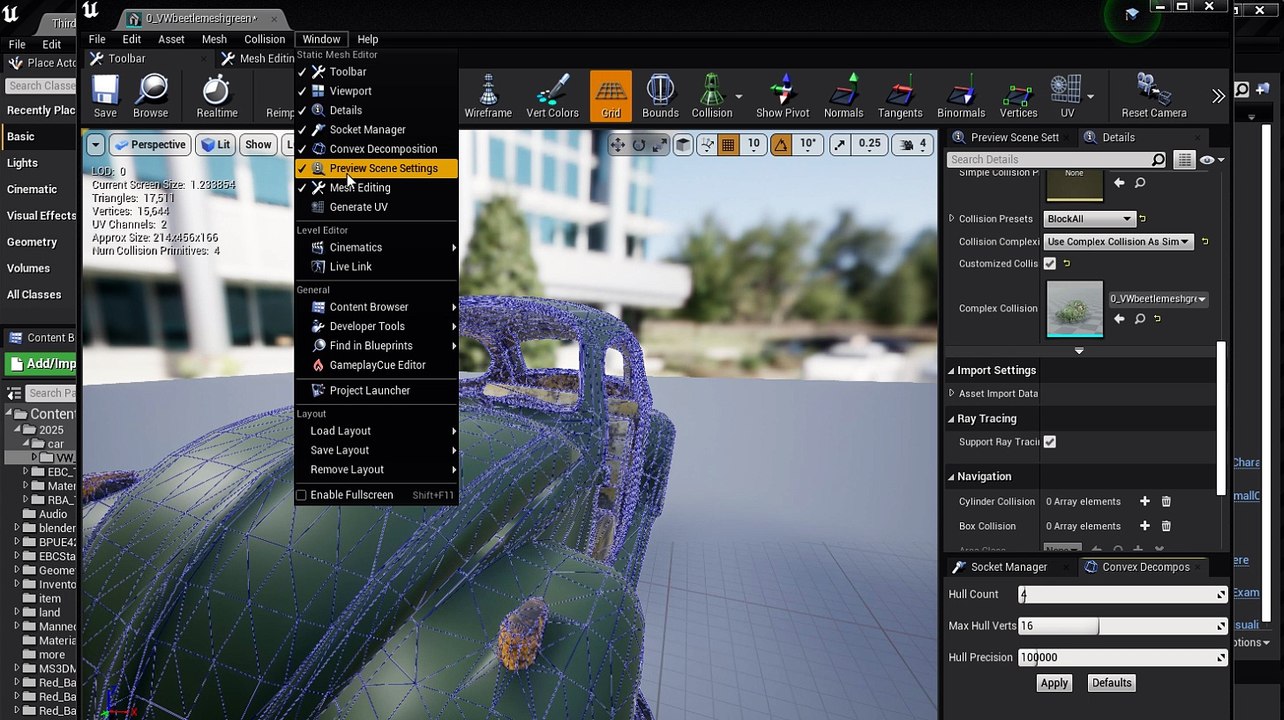Open the Collision menu in menu bar
Screen dimensions: 1284x720
[264, 39]
